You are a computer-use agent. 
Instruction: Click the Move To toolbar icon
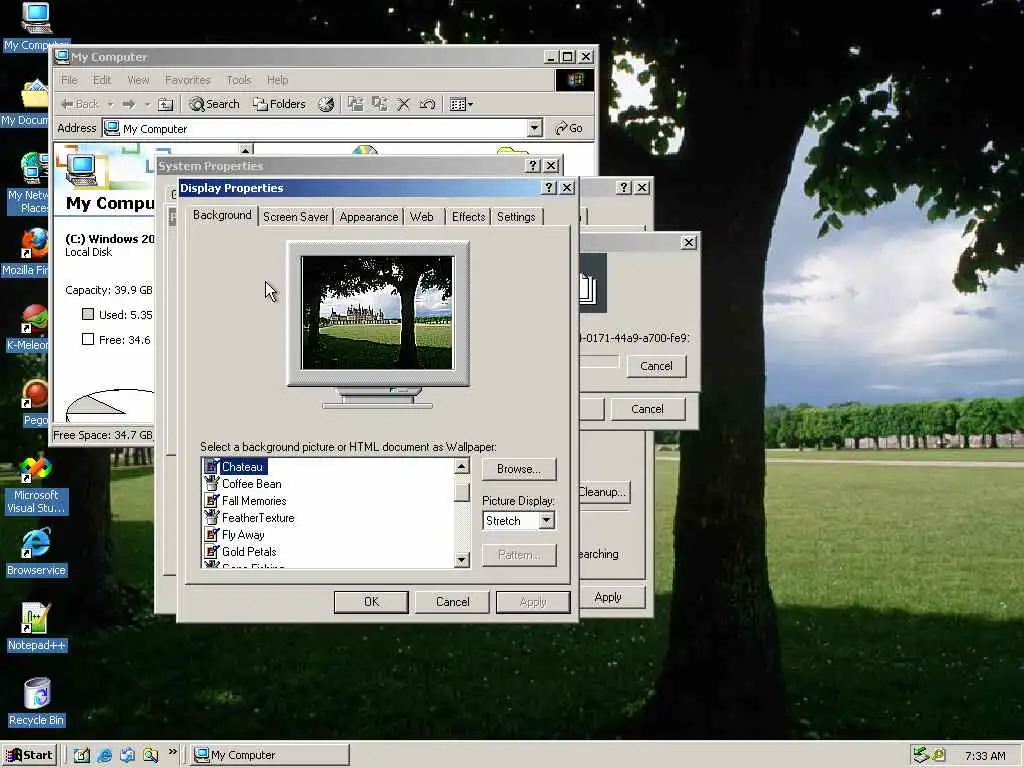[x=355, y=104]
